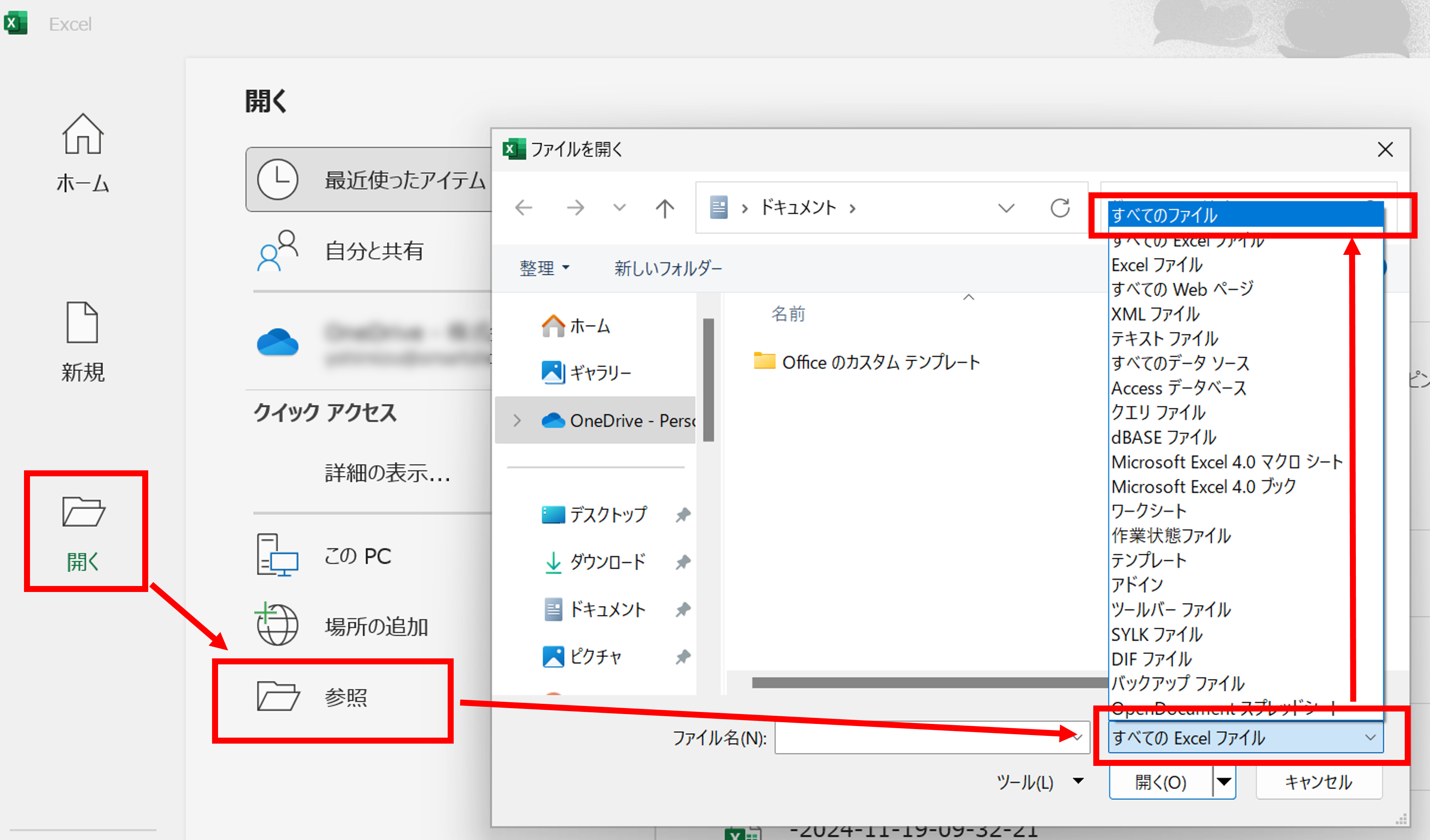The image size is (1430, 840).
Task: Click ファイル名 input field
Action: [x=932, y=737]
